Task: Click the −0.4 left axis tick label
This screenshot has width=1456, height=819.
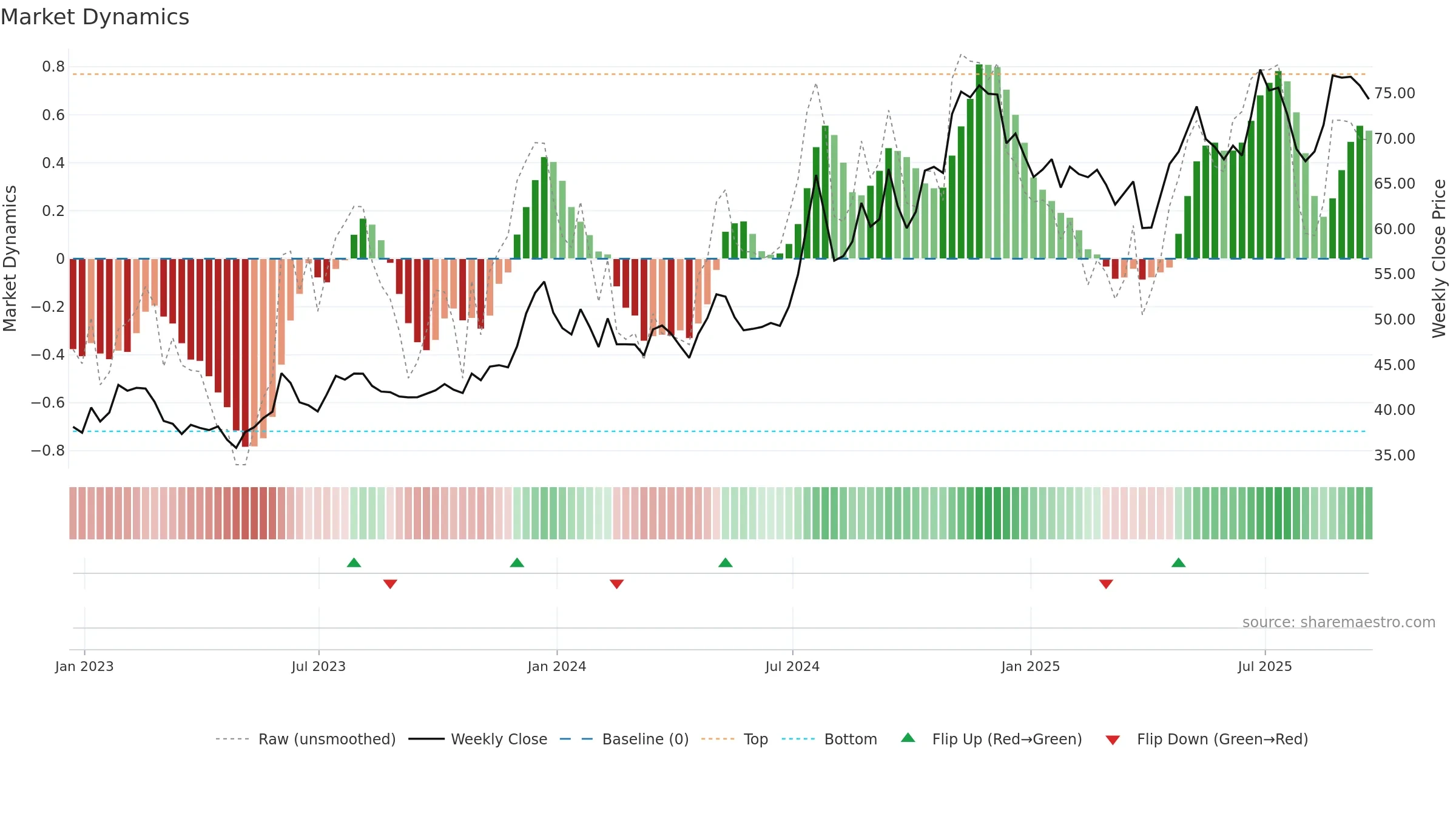Action: point(48,354)
